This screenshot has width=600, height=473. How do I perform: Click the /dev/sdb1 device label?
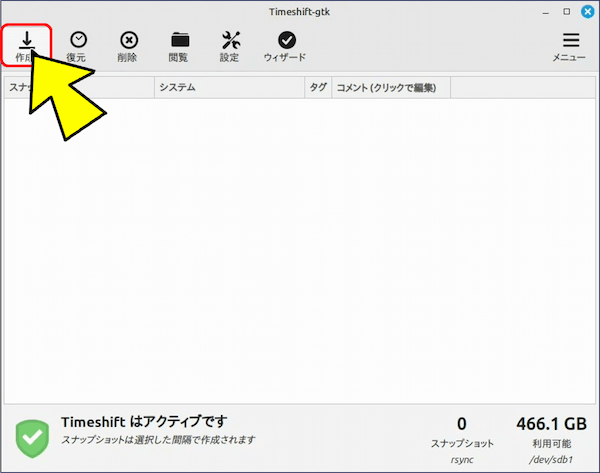coord(551,461)
